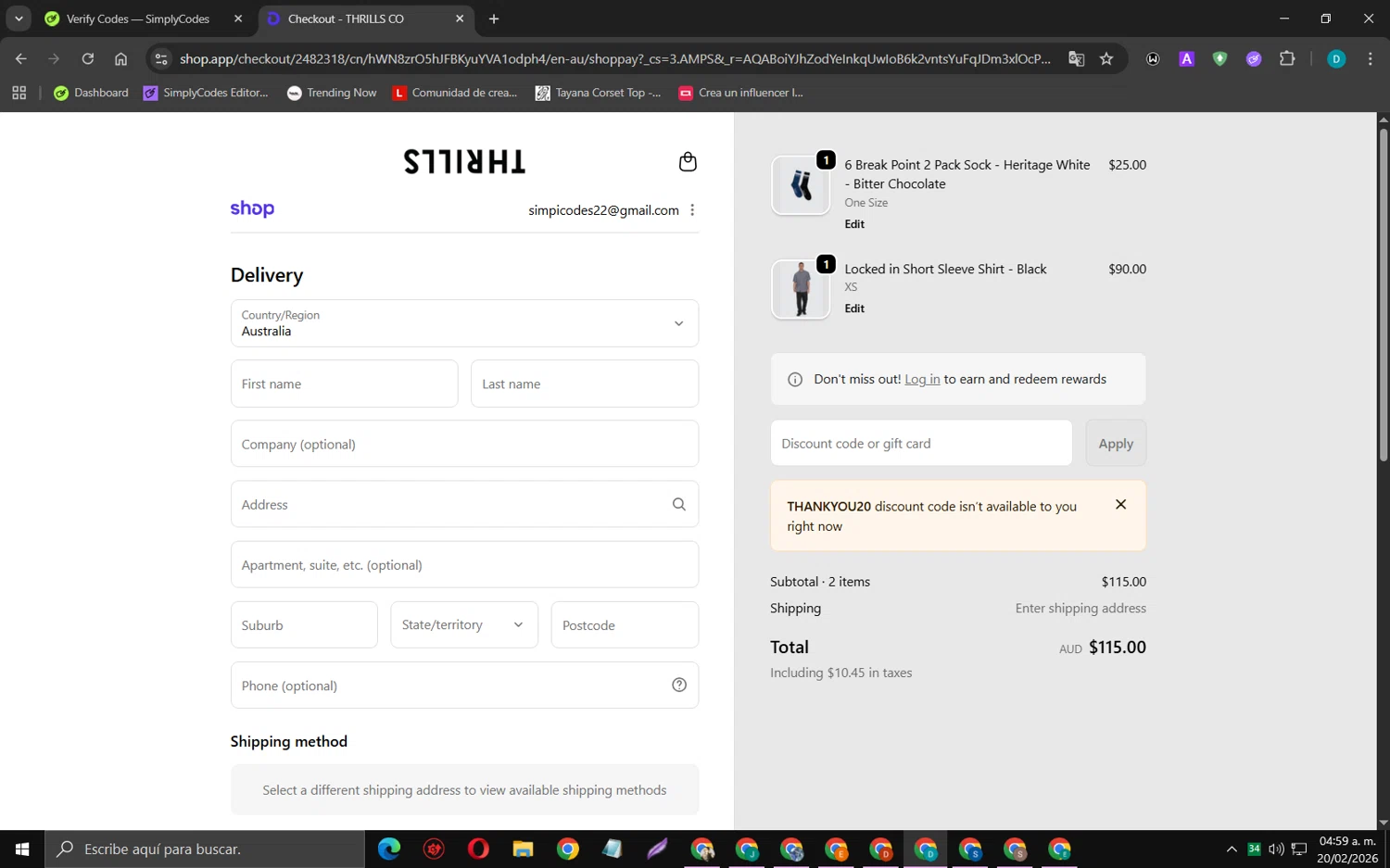Click the black shirt product thumbnail
Screen dimensions: 1390x868
pyautogui.click(x=801, y=289)
